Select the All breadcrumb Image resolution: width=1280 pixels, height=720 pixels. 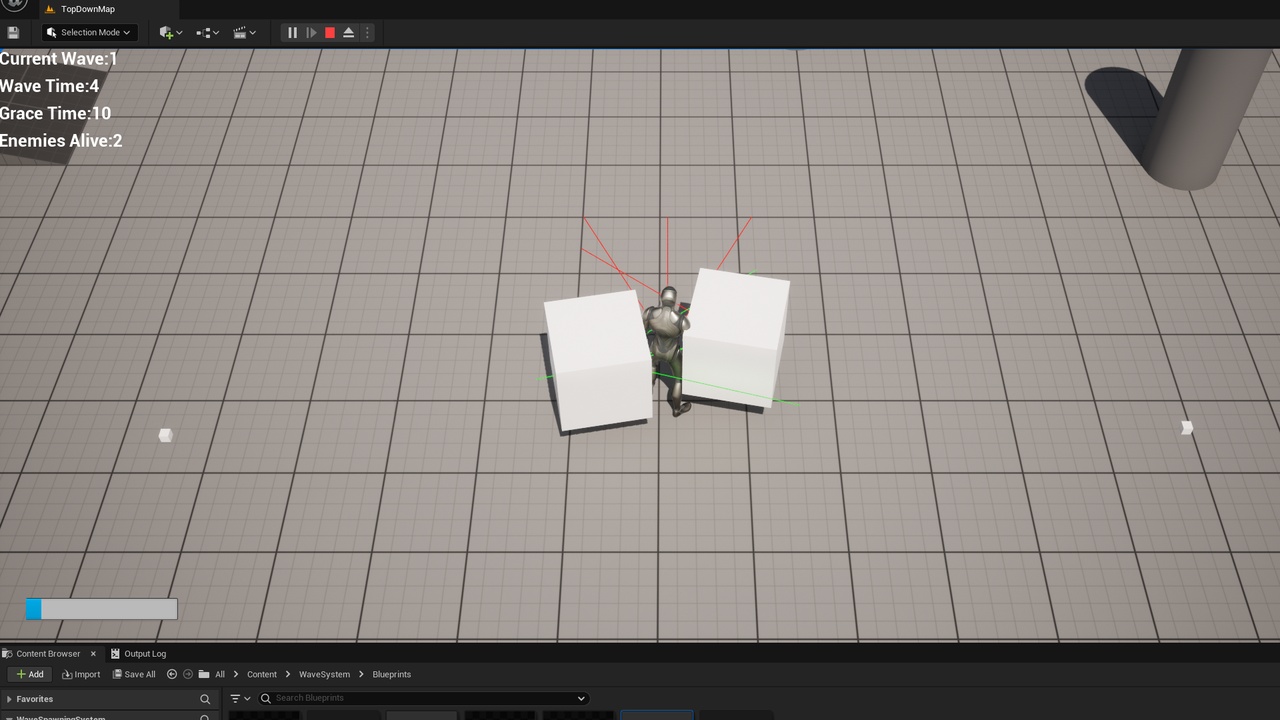tap(220, 674)
